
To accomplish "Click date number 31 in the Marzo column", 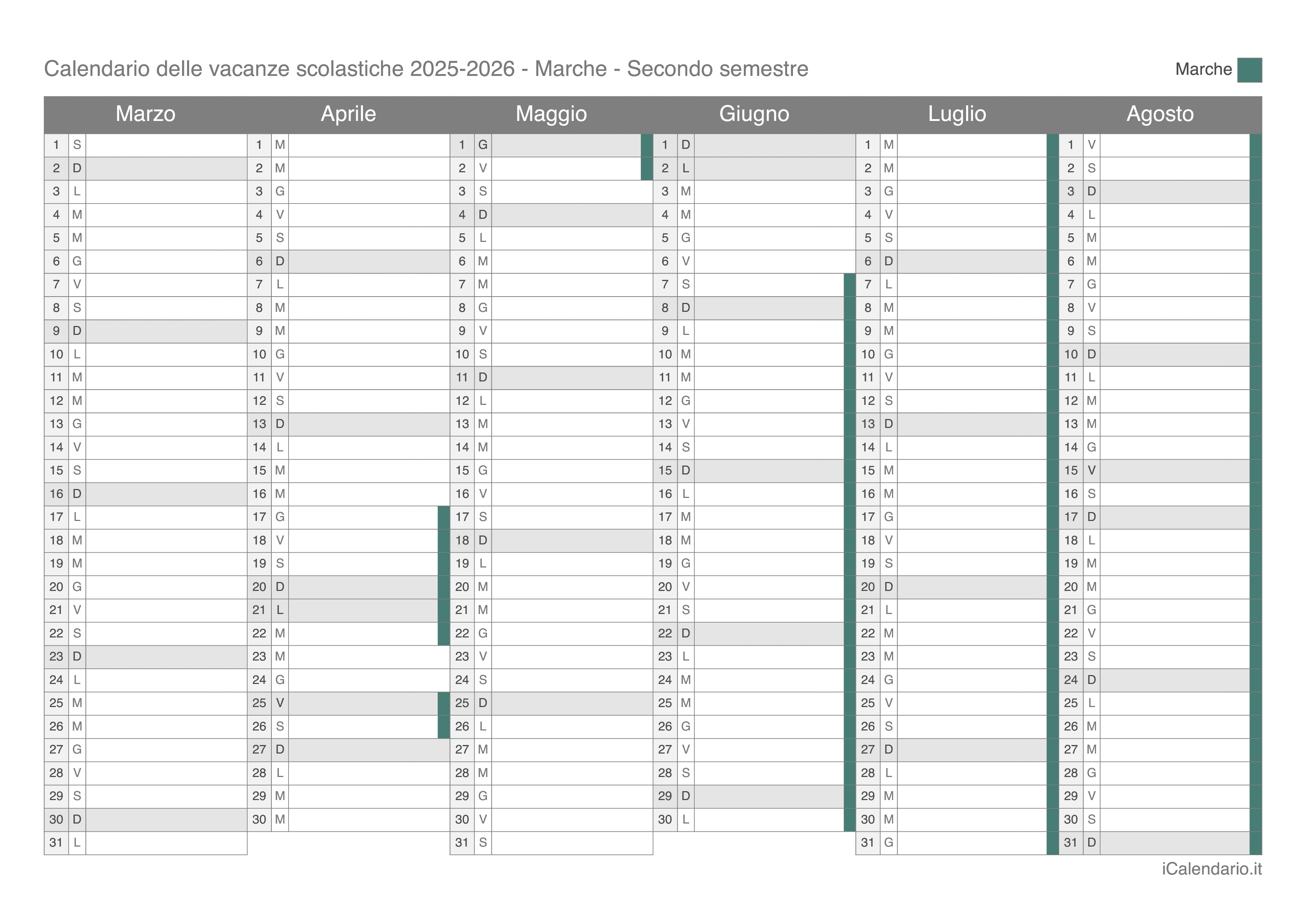I will tap(56, 843).
